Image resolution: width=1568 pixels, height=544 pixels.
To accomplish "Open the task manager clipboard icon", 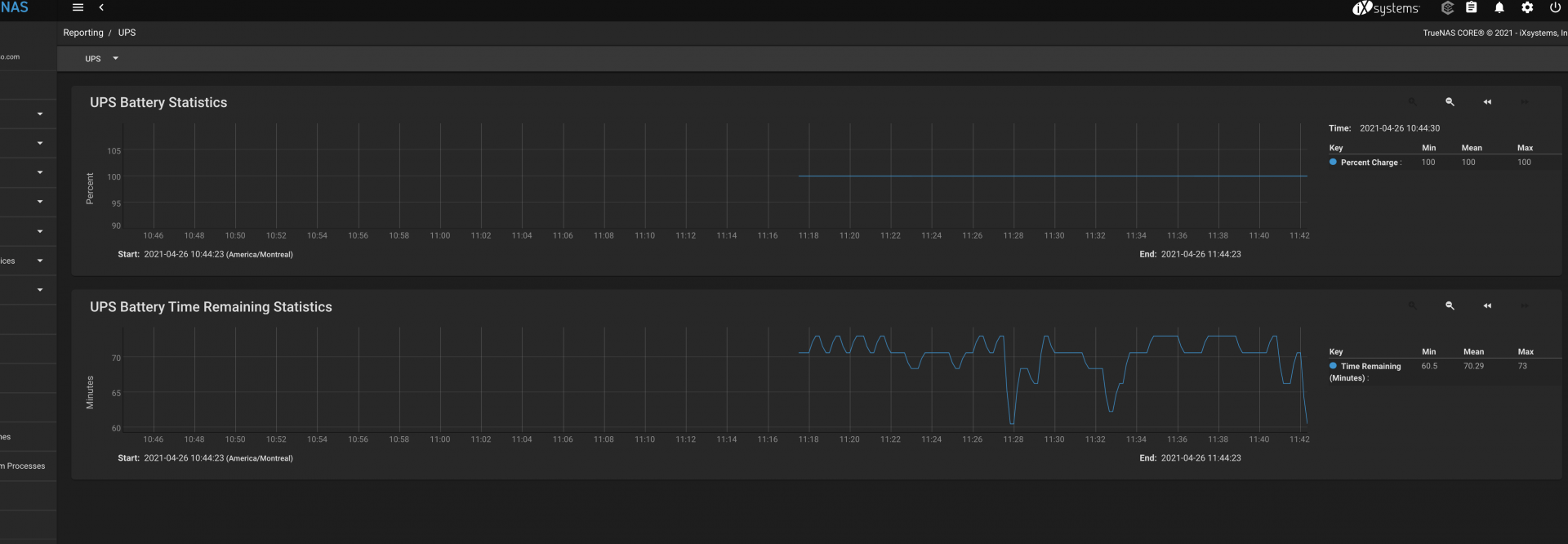I will pos(1472,7).
